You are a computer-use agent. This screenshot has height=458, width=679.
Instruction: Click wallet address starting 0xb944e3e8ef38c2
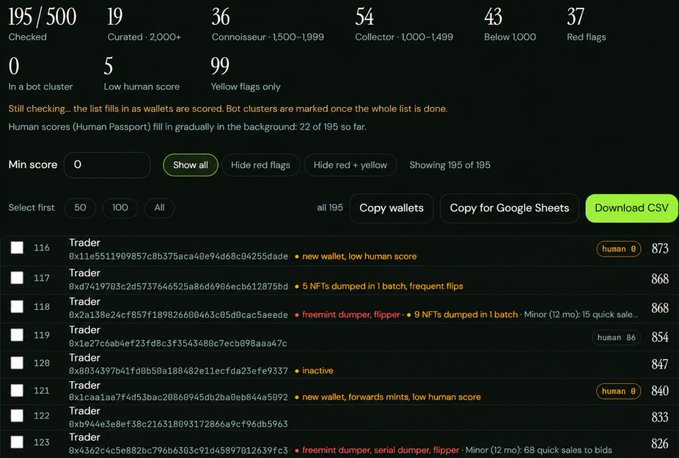pyautogui.click(x=178, y=424)
